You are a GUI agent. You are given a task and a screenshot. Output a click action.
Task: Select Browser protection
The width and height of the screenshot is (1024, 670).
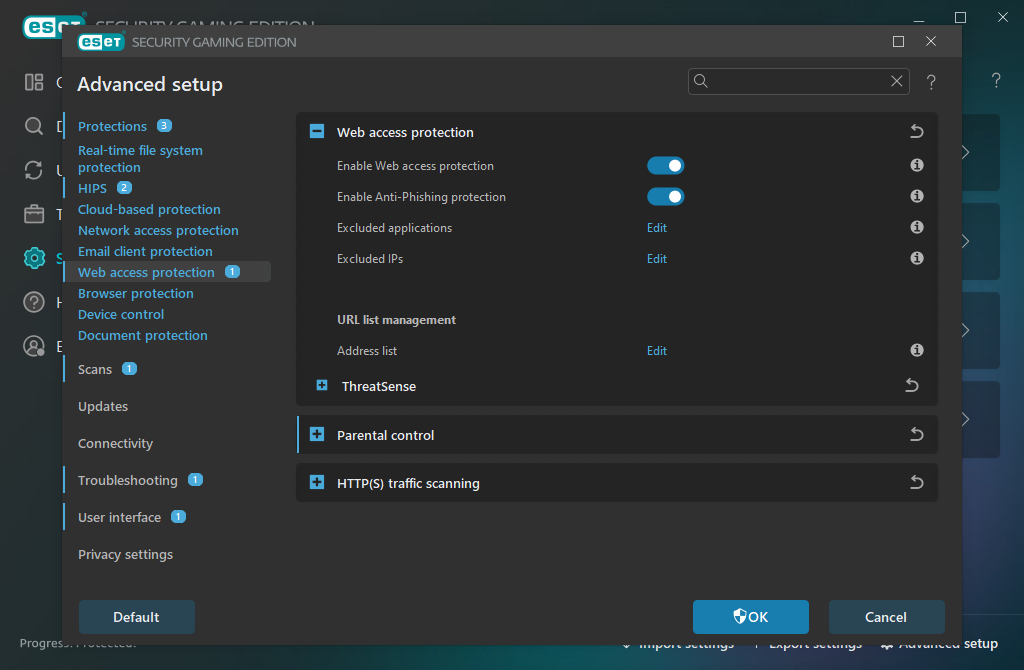136,293
